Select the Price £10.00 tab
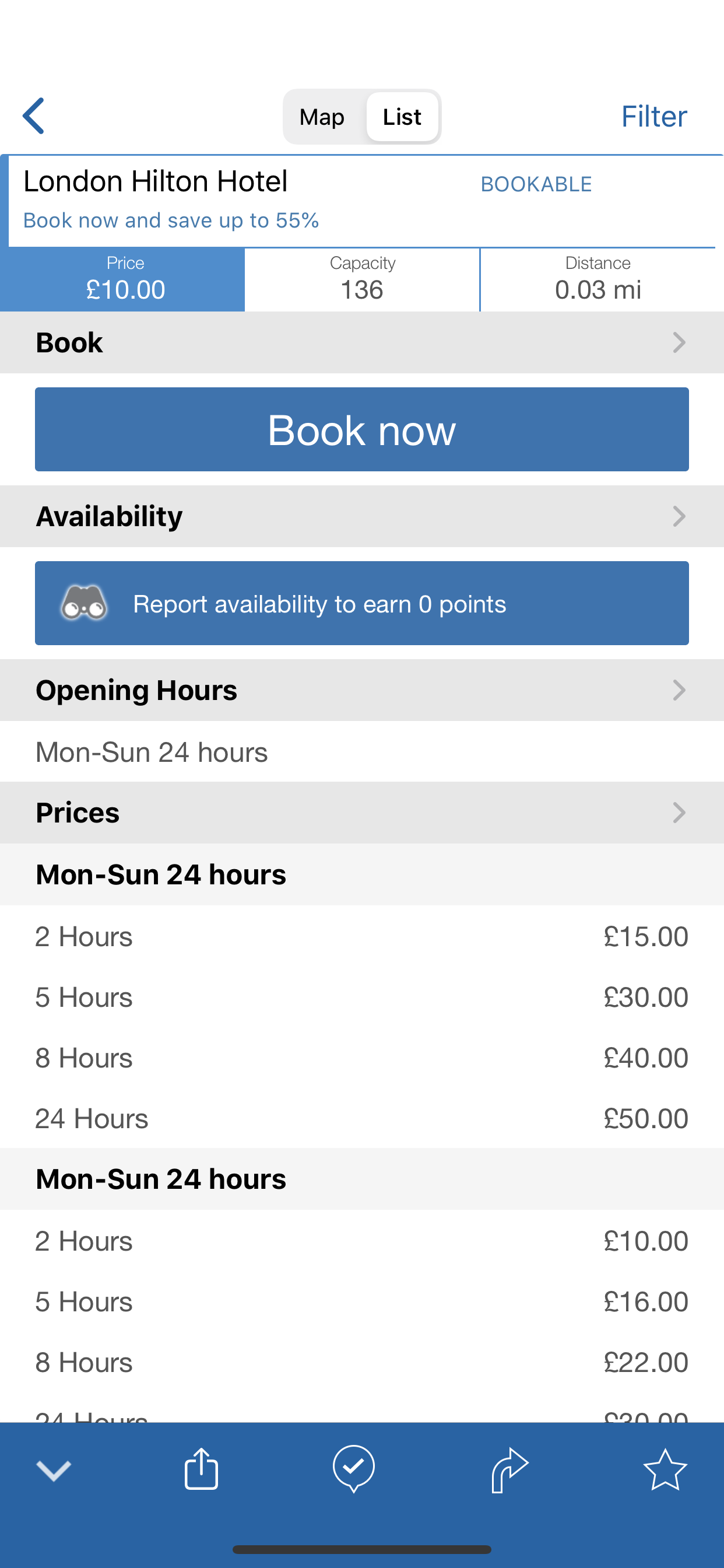Image resolution: width=724 pixels, height=1568 pixels. [x=122, y=279]
